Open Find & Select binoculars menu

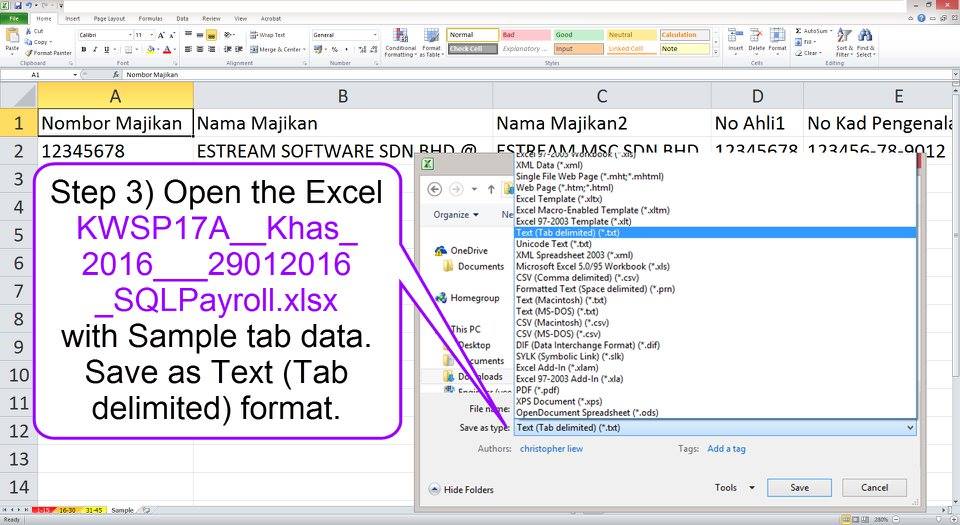pos(865,42)
